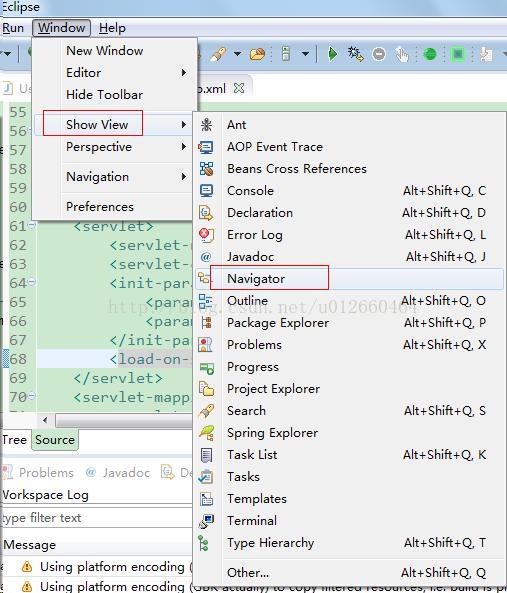The image size is (507, 593).
Task: Click the Type Hierarchy icon
Action: tap(203, 543)
